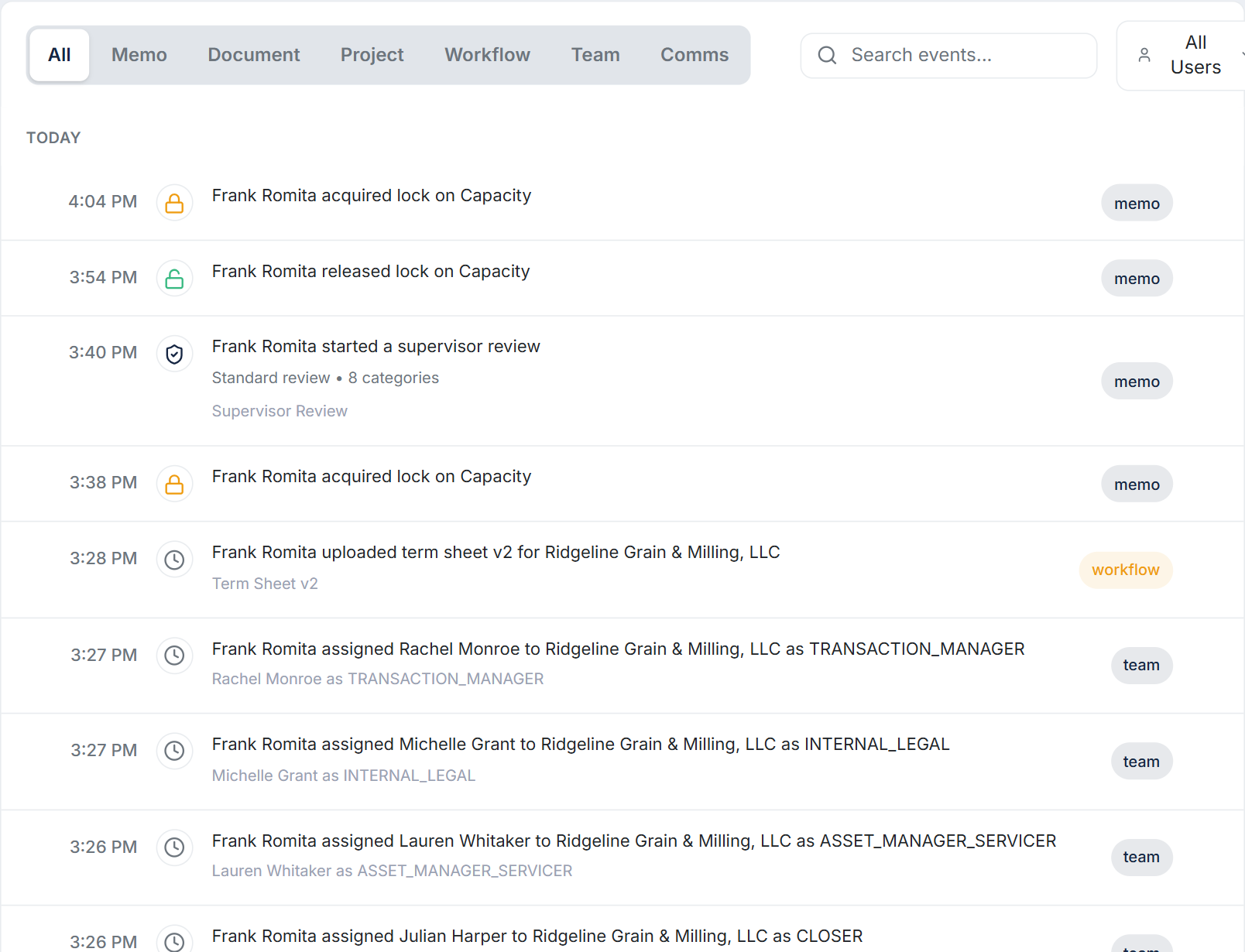
Task: Click the workflow badge on term sheet event
Action: point(1125,570)
